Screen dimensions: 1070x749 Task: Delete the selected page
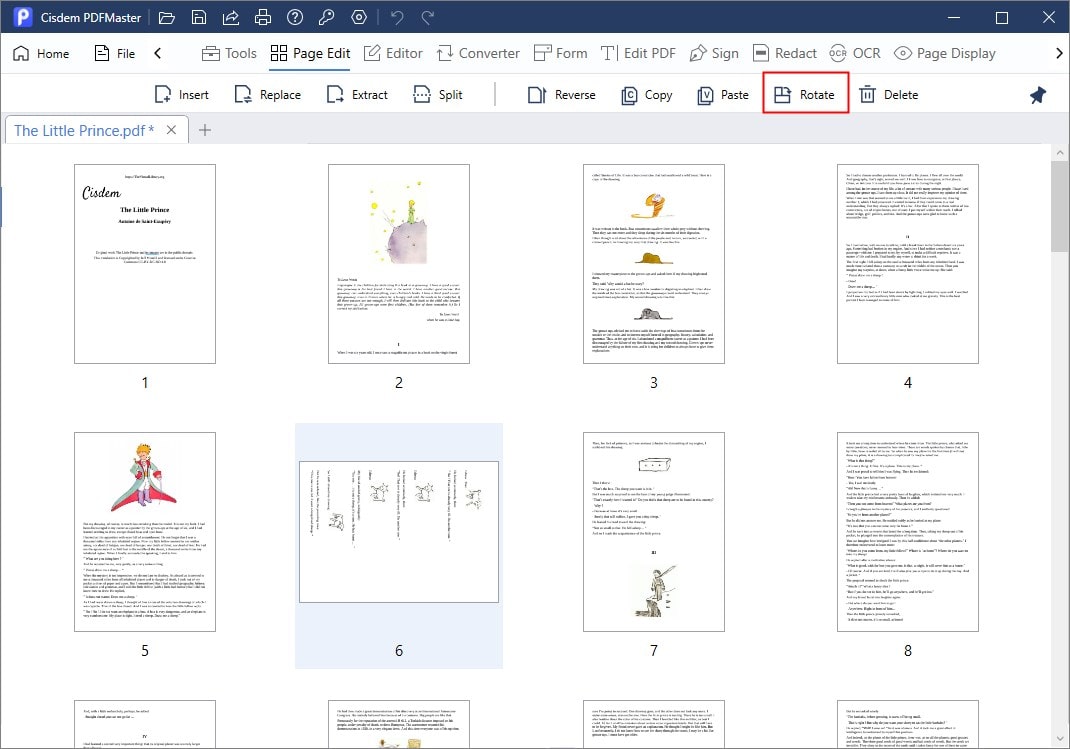pyautogui.click(x=888, y=95)
